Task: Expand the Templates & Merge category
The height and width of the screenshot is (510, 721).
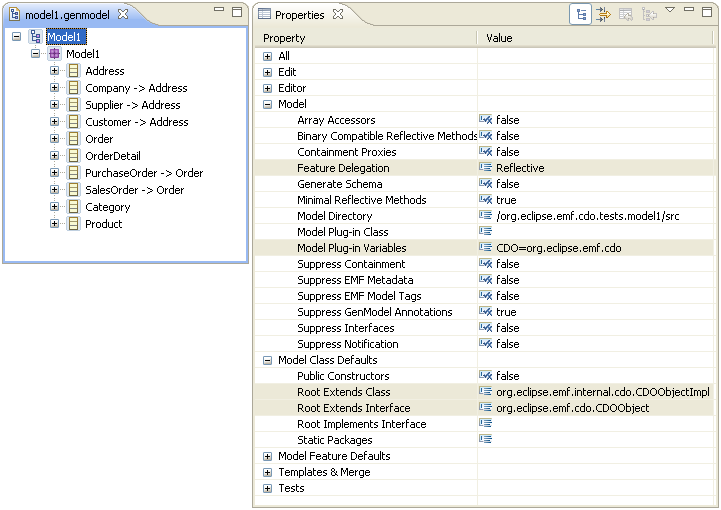Action: click(268, 472)
